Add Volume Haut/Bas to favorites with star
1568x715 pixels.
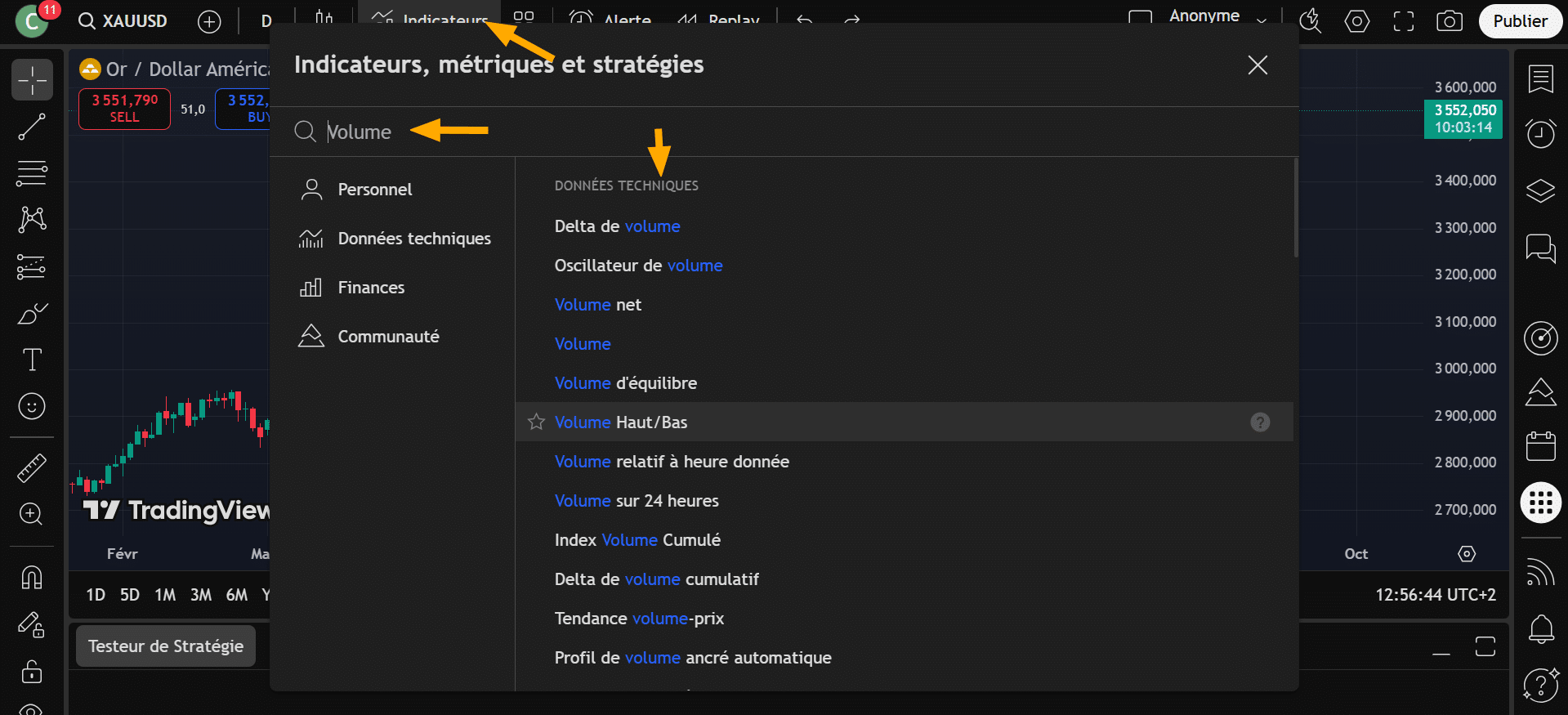(536, 422)
